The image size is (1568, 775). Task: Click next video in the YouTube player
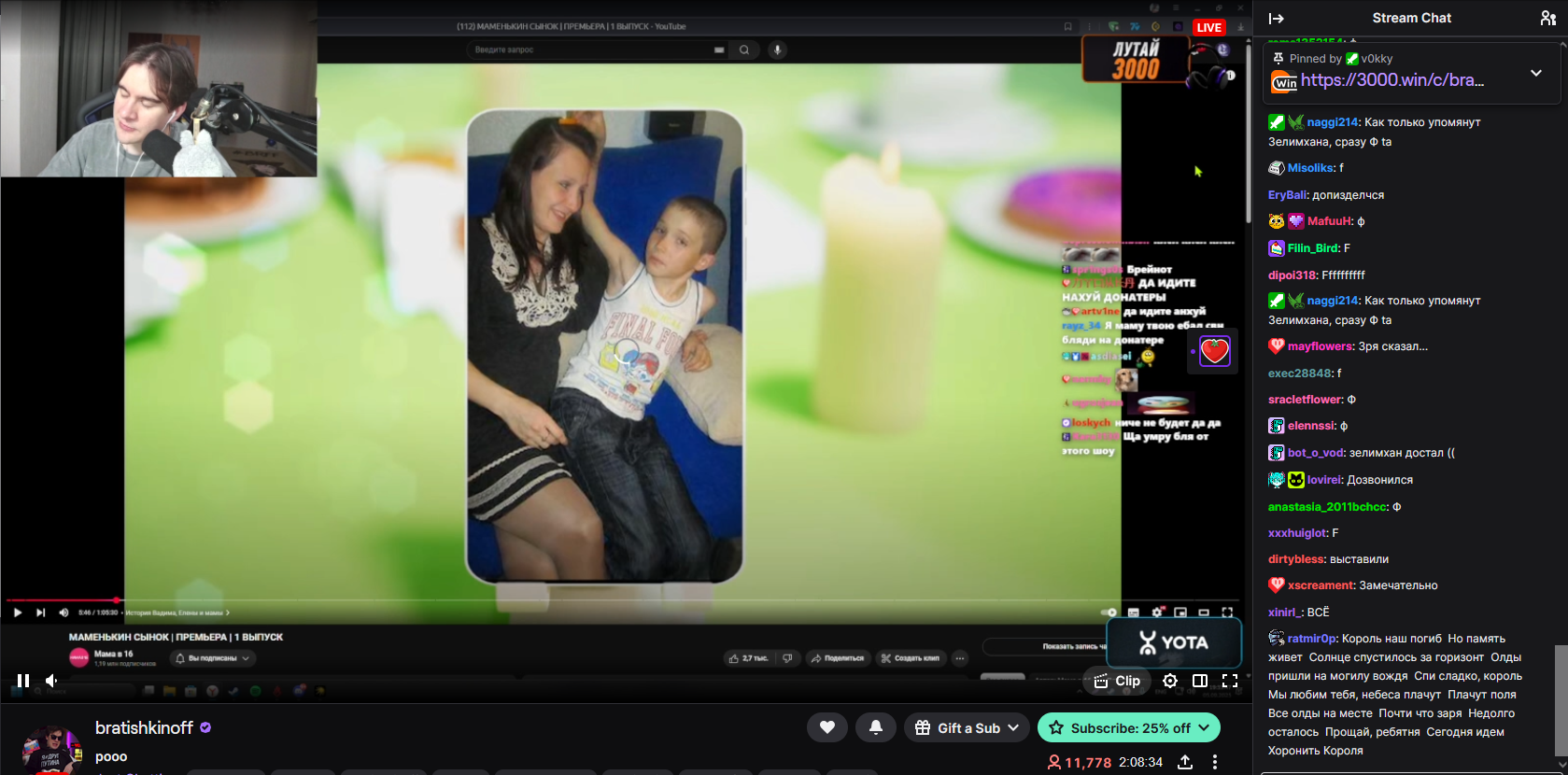(x=40, y=613)
